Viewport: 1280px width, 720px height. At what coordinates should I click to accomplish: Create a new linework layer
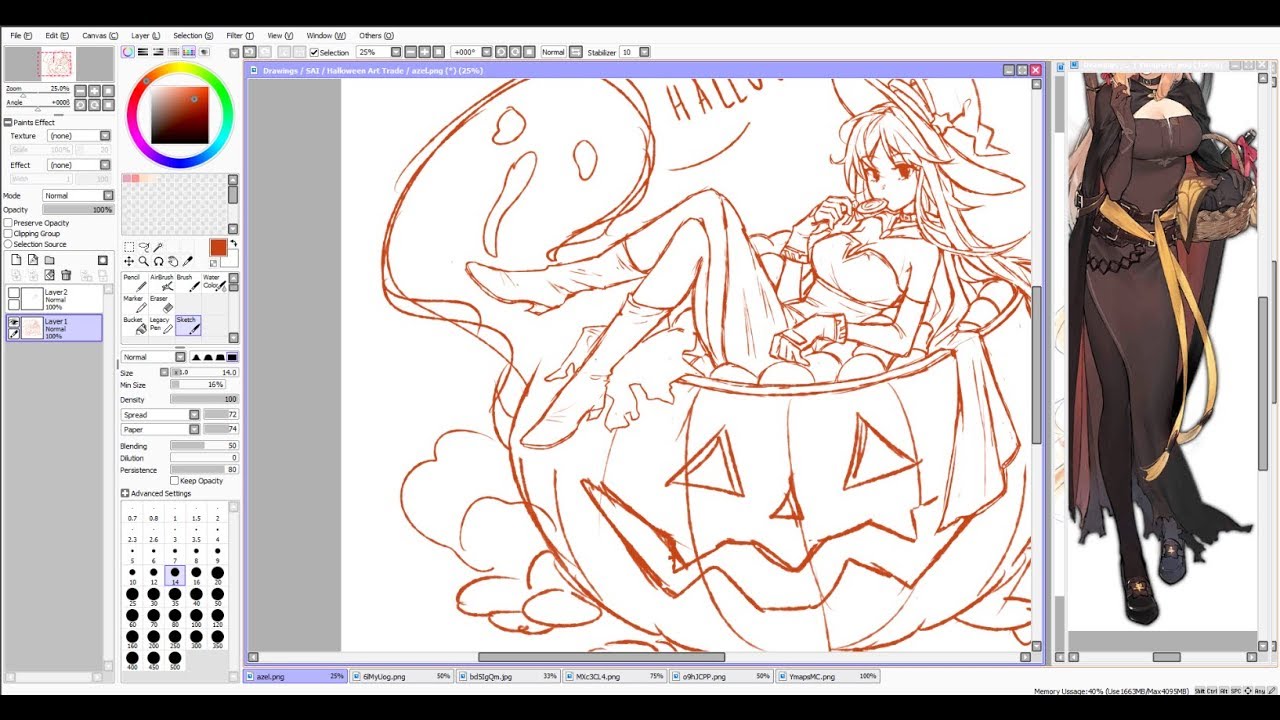click(33, 260)
